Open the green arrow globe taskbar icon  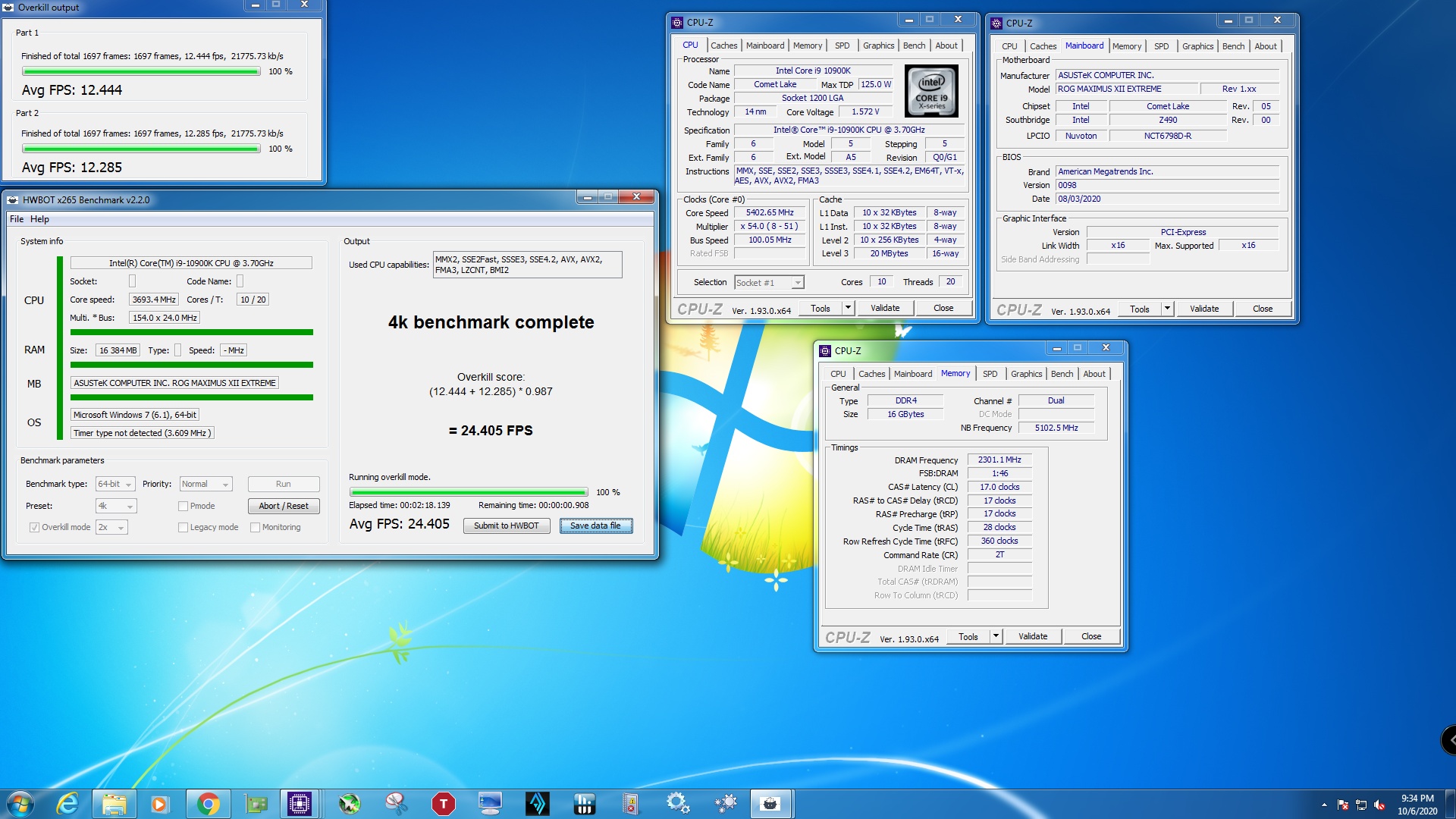click(x=349, y=803)
